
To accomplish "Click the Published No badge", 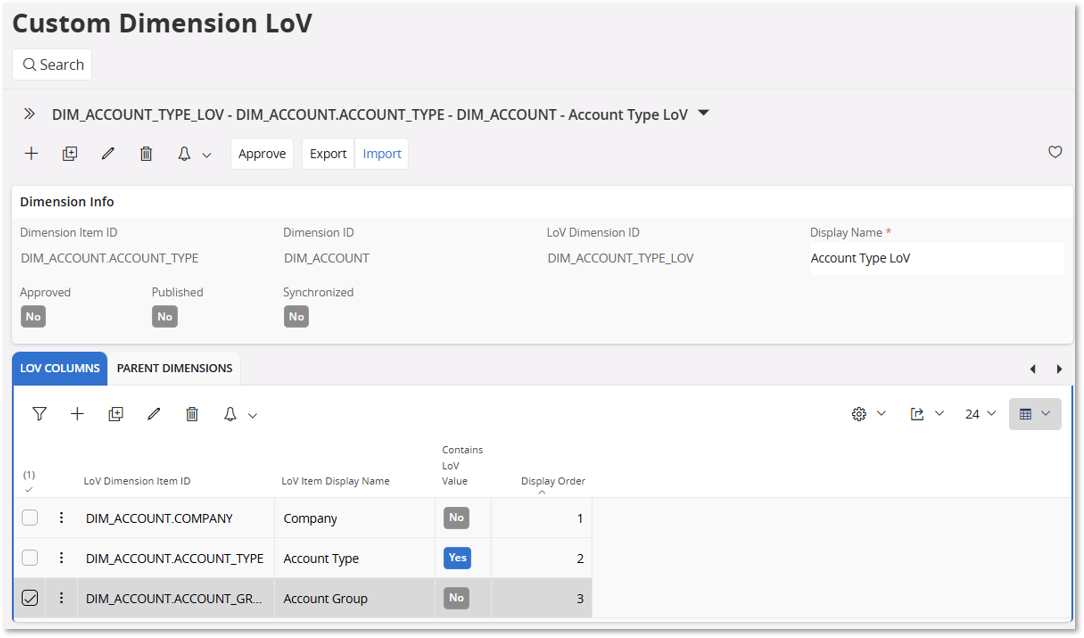I will pyautogui.click(x=165, y=317).
